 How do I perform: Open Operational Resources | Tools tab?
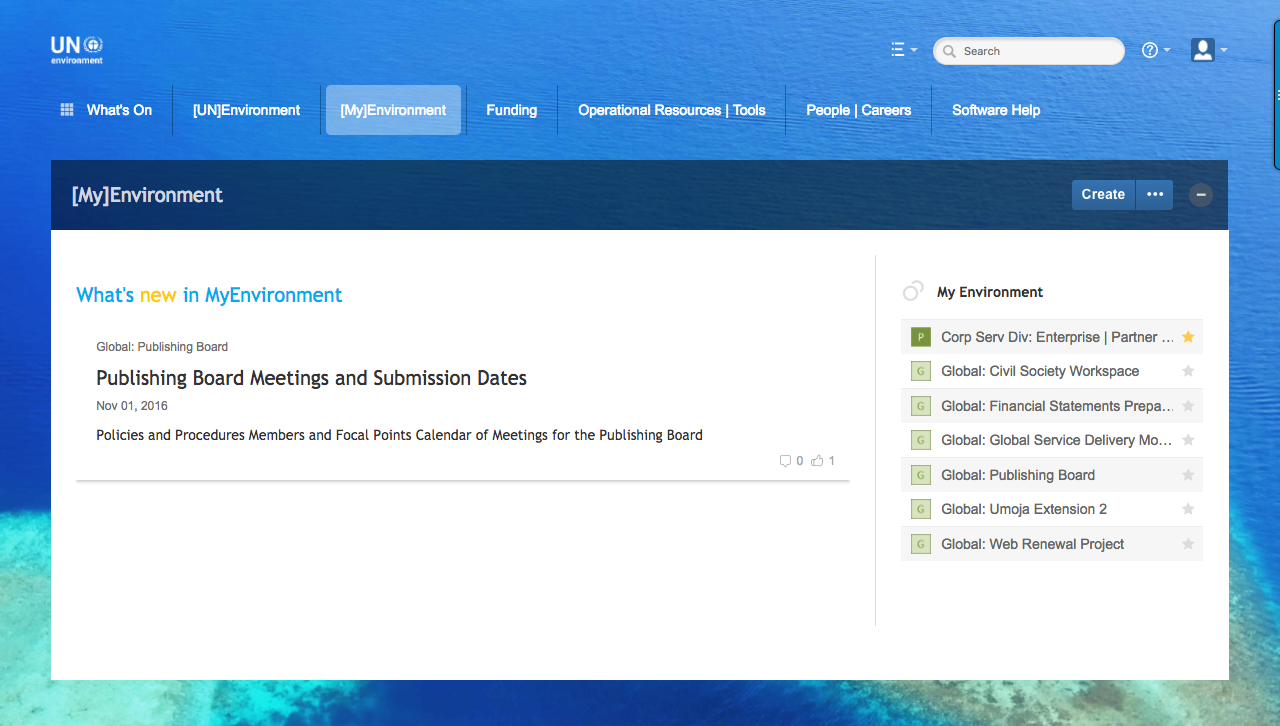tap(672, 110)
